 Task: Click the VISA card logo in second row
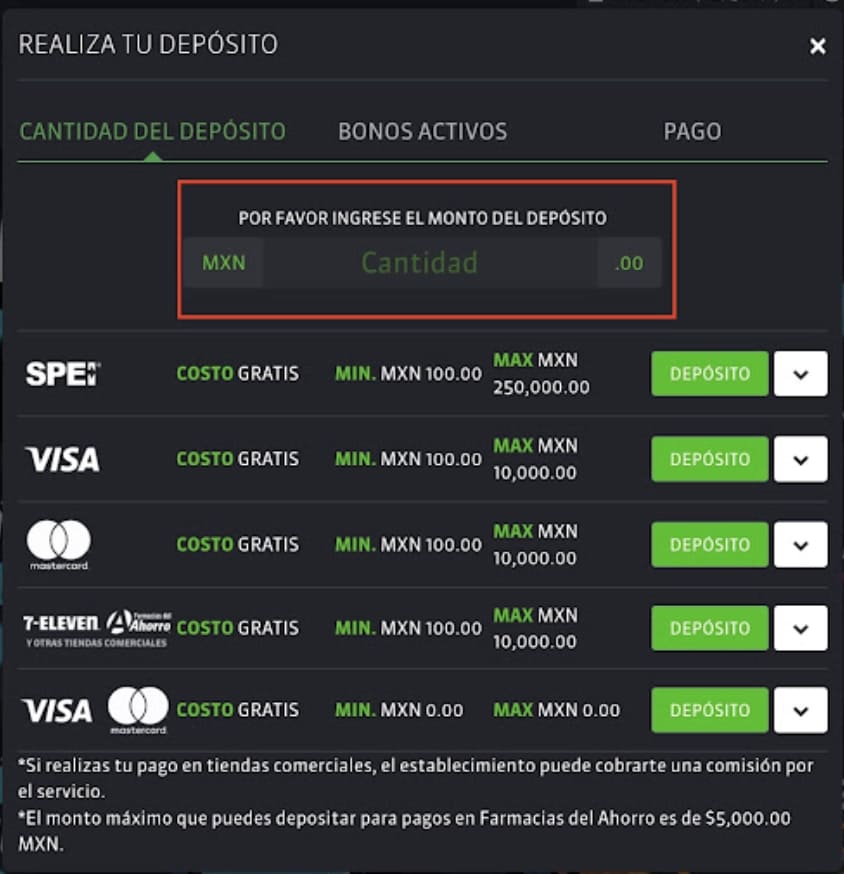62,459
